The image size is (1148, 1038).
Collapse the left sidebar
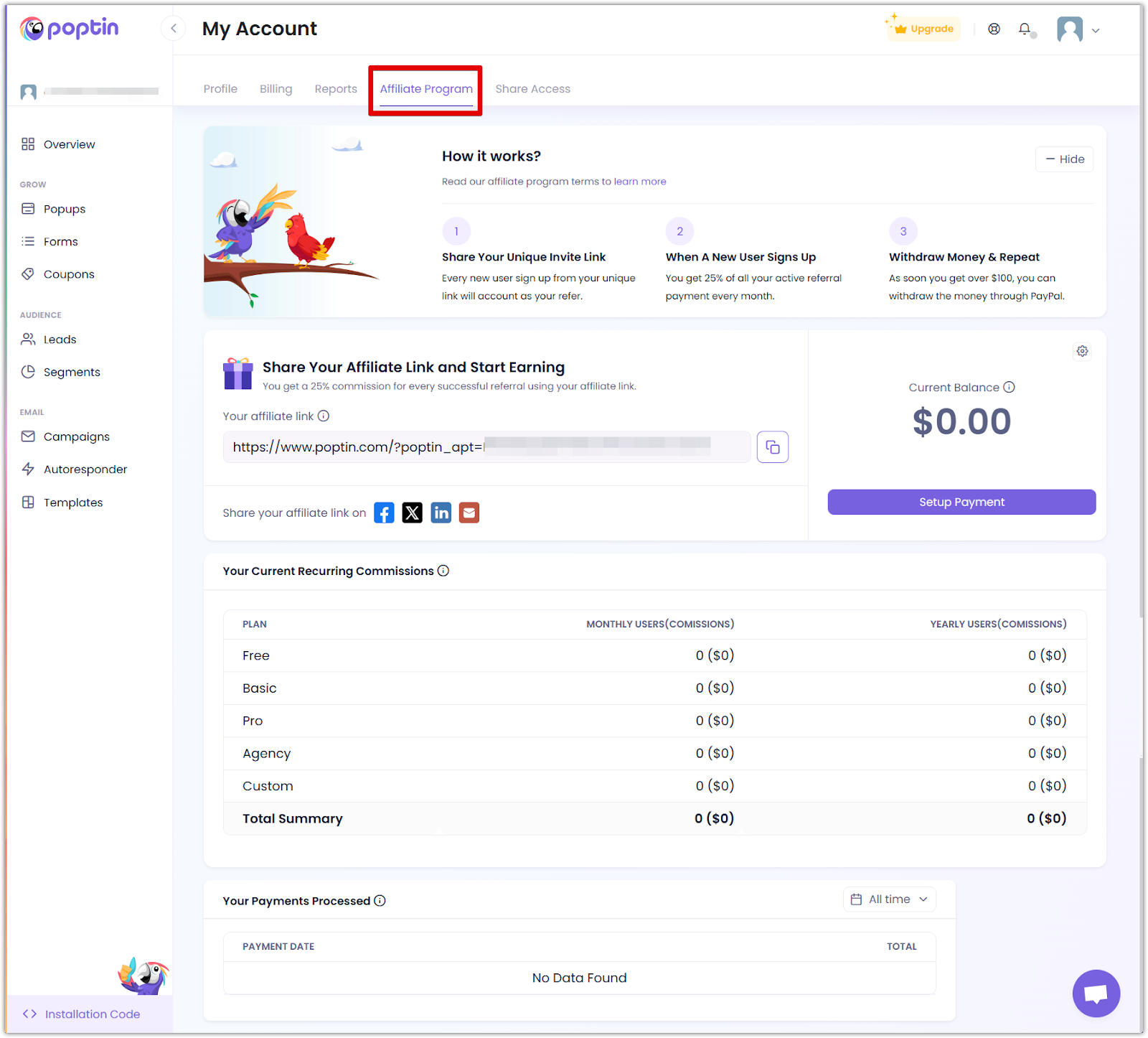(x=173, y=29)
